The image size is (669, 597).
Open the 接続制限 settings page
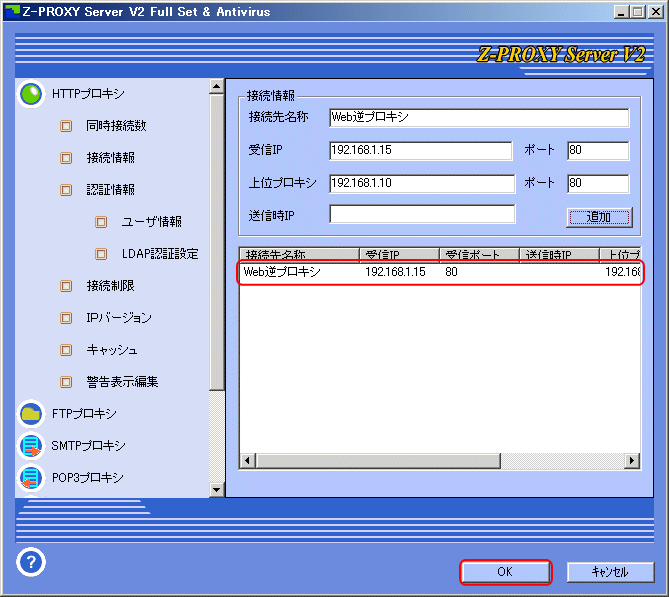pos(111,286)
